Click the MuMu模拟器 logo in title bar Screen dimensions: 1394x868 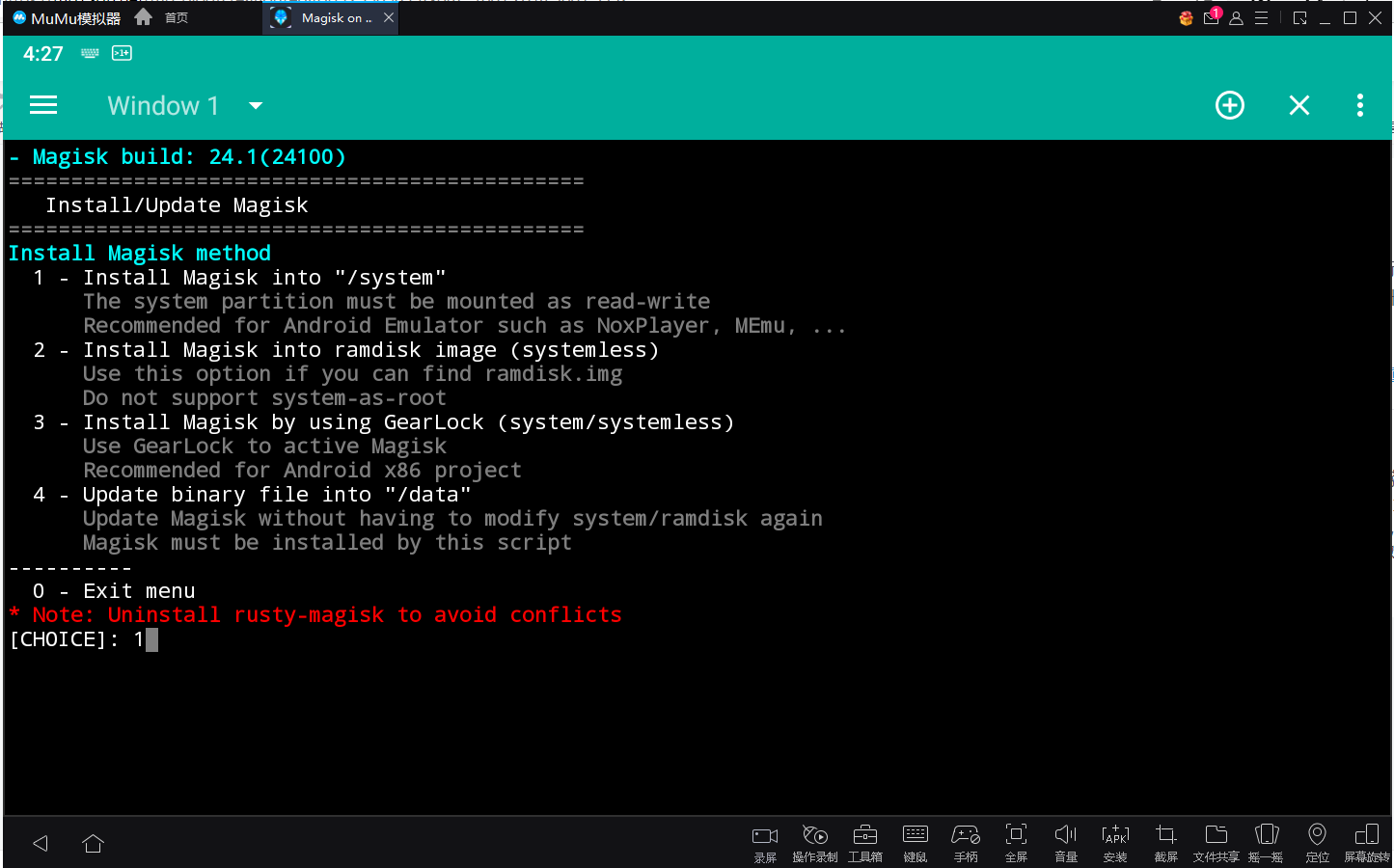coord(67,17)
